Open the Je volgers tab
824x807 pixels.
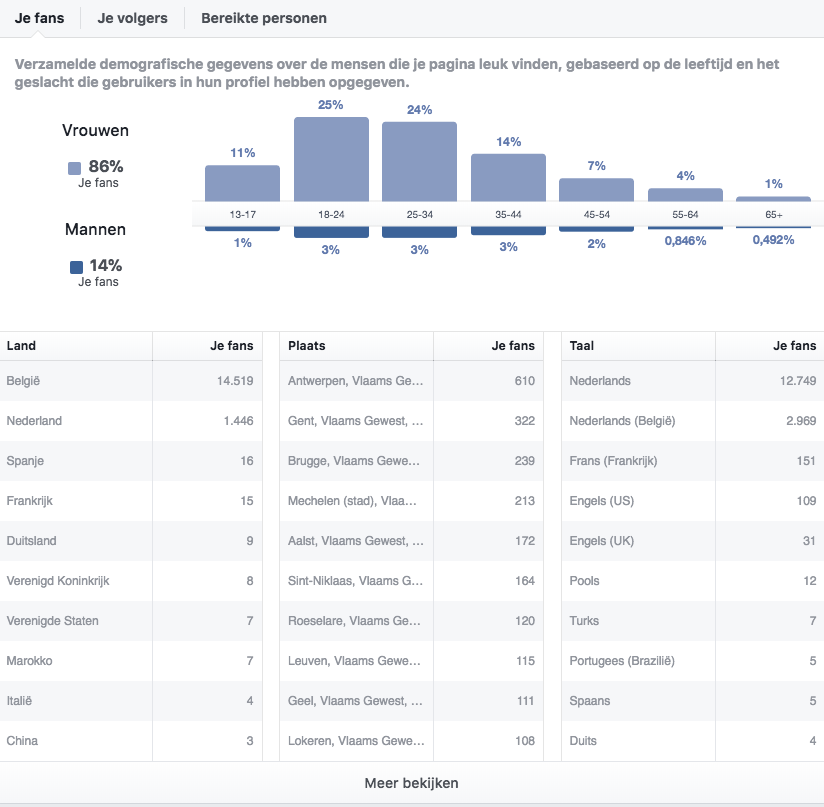[x=132, y=18]
